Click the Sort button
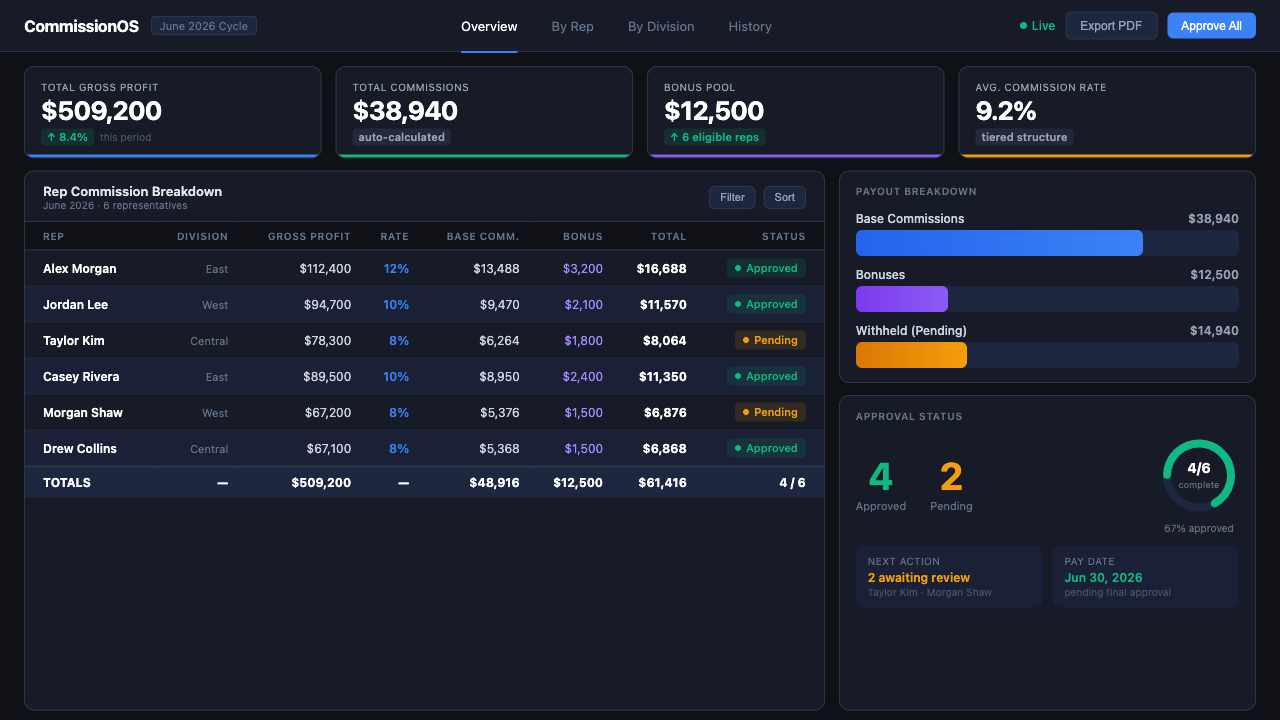Screen dimensions: 1280x720 pyautogui.click(x=784, y=197)
